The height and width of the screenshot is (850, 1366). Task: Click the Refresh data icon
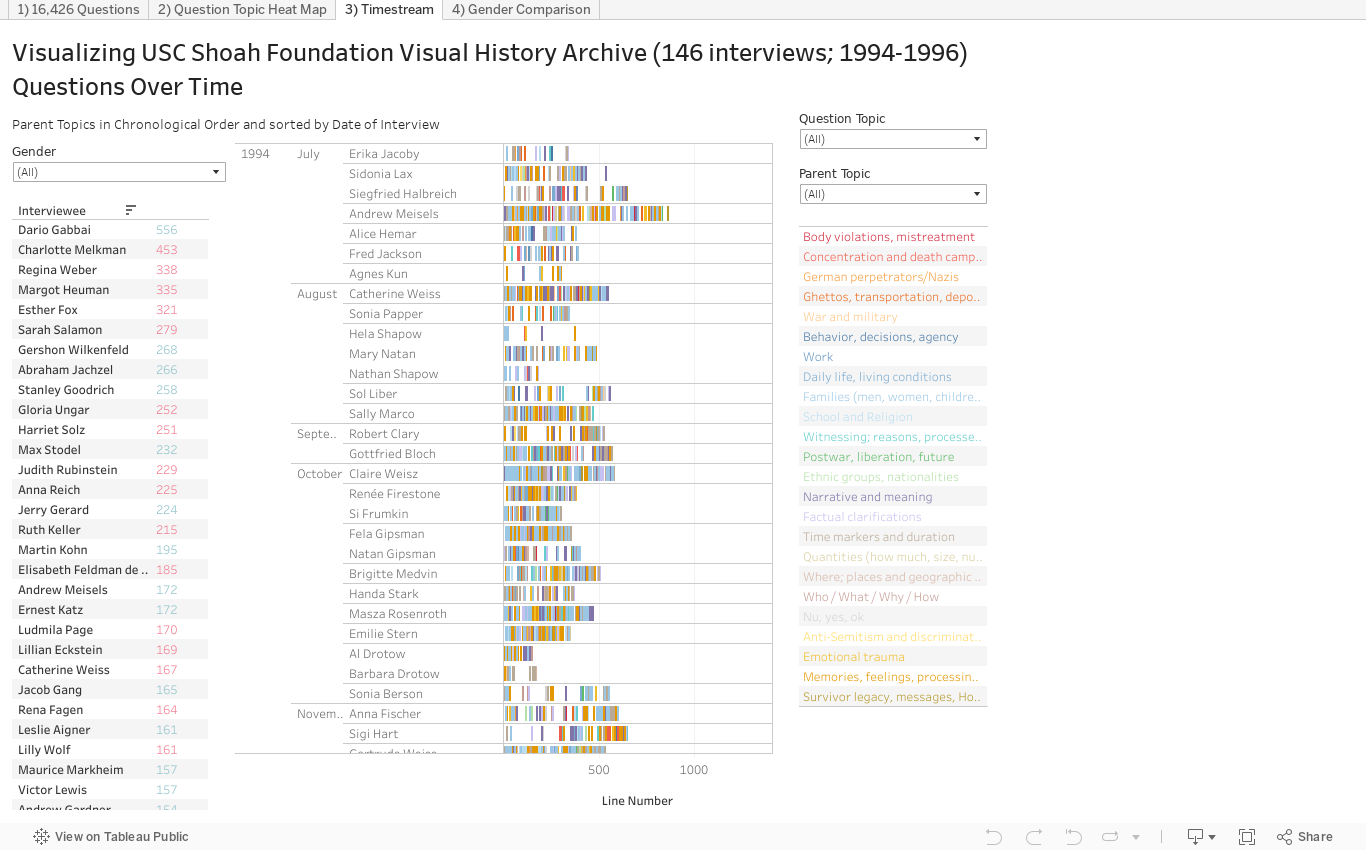coord(1110,837)
